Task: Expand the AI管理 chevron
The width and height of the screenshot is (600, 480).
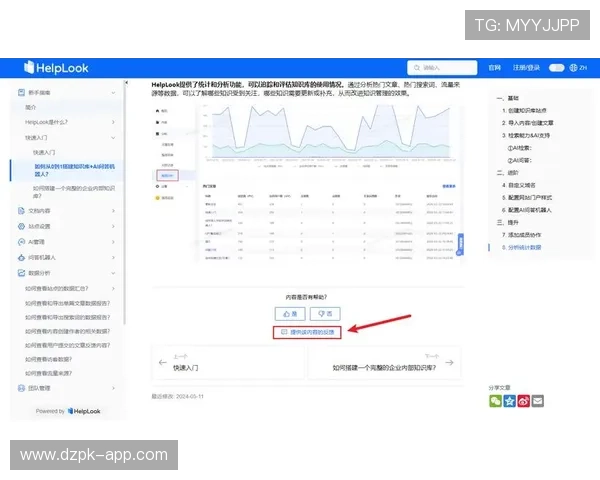Action: (x=113, y=242)
